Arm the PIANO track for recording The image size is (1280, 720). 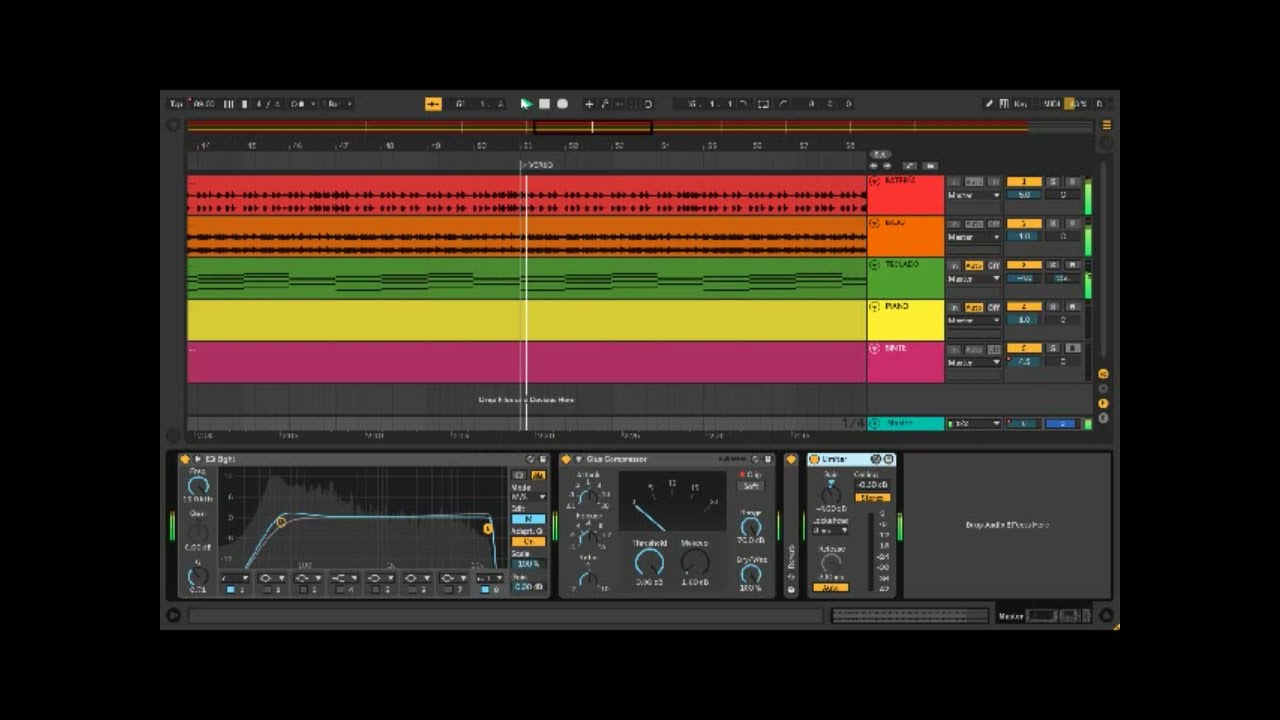pyautogui.click(x=1073, y=308)
